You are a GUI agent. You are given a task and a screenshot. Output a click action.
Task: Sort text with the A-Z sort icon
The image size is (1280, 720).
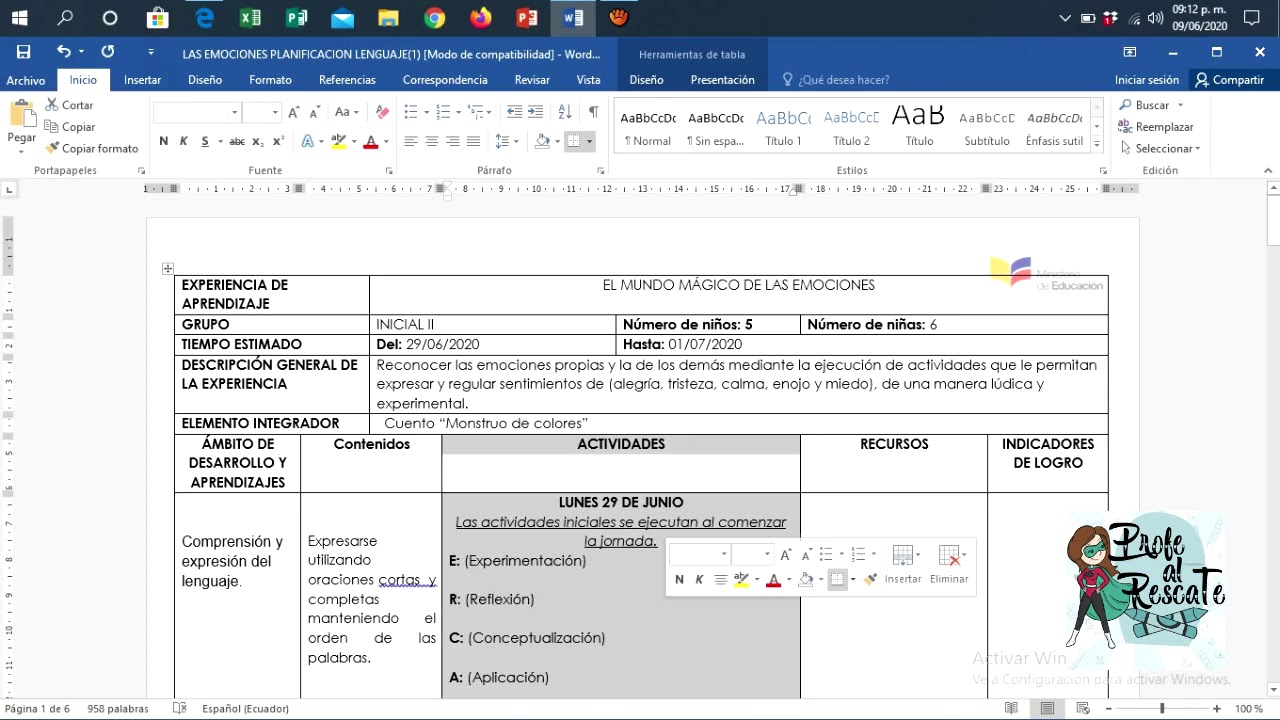tap(565, 112)
